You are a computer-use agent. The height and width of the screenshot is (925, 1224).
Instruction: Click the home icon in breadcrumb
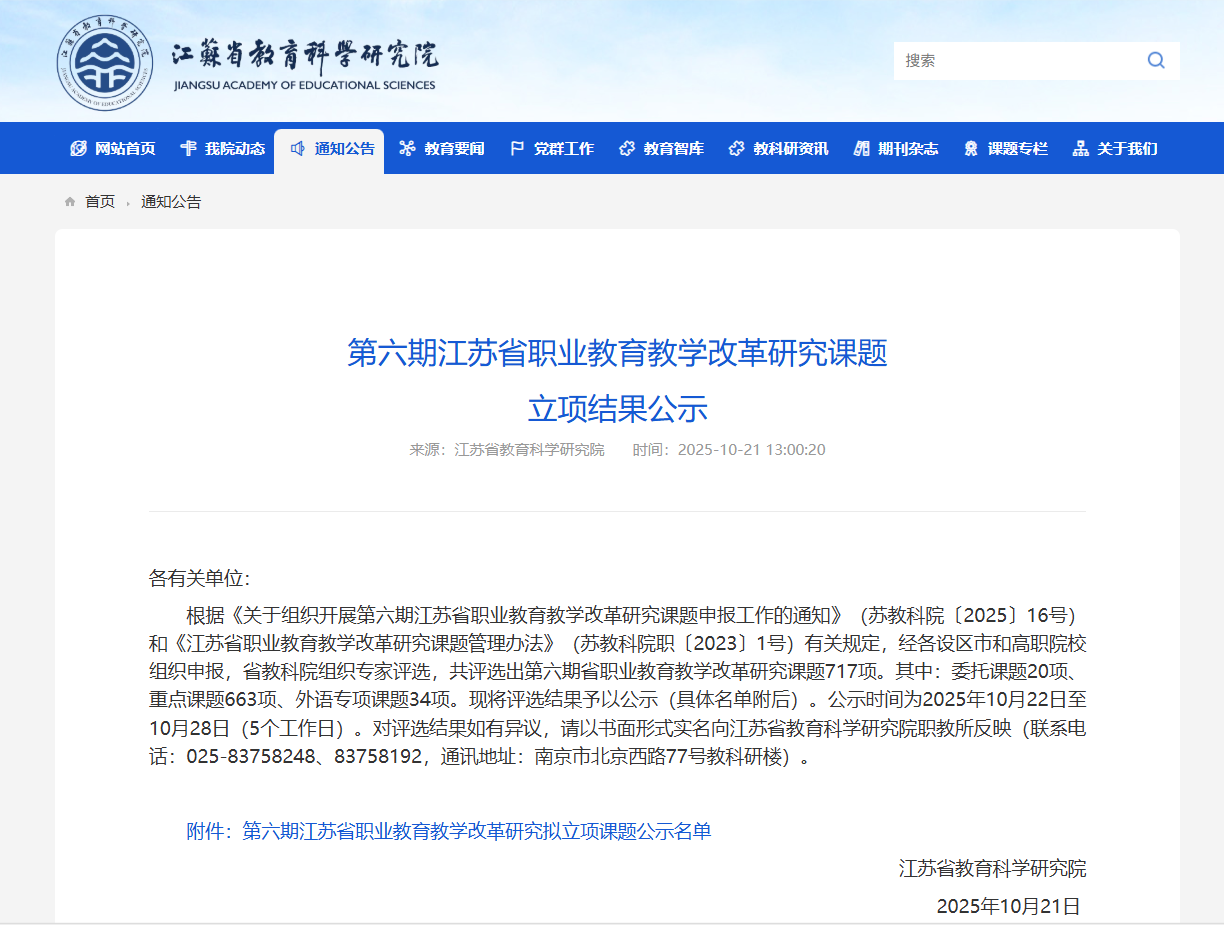coord(70,202)
